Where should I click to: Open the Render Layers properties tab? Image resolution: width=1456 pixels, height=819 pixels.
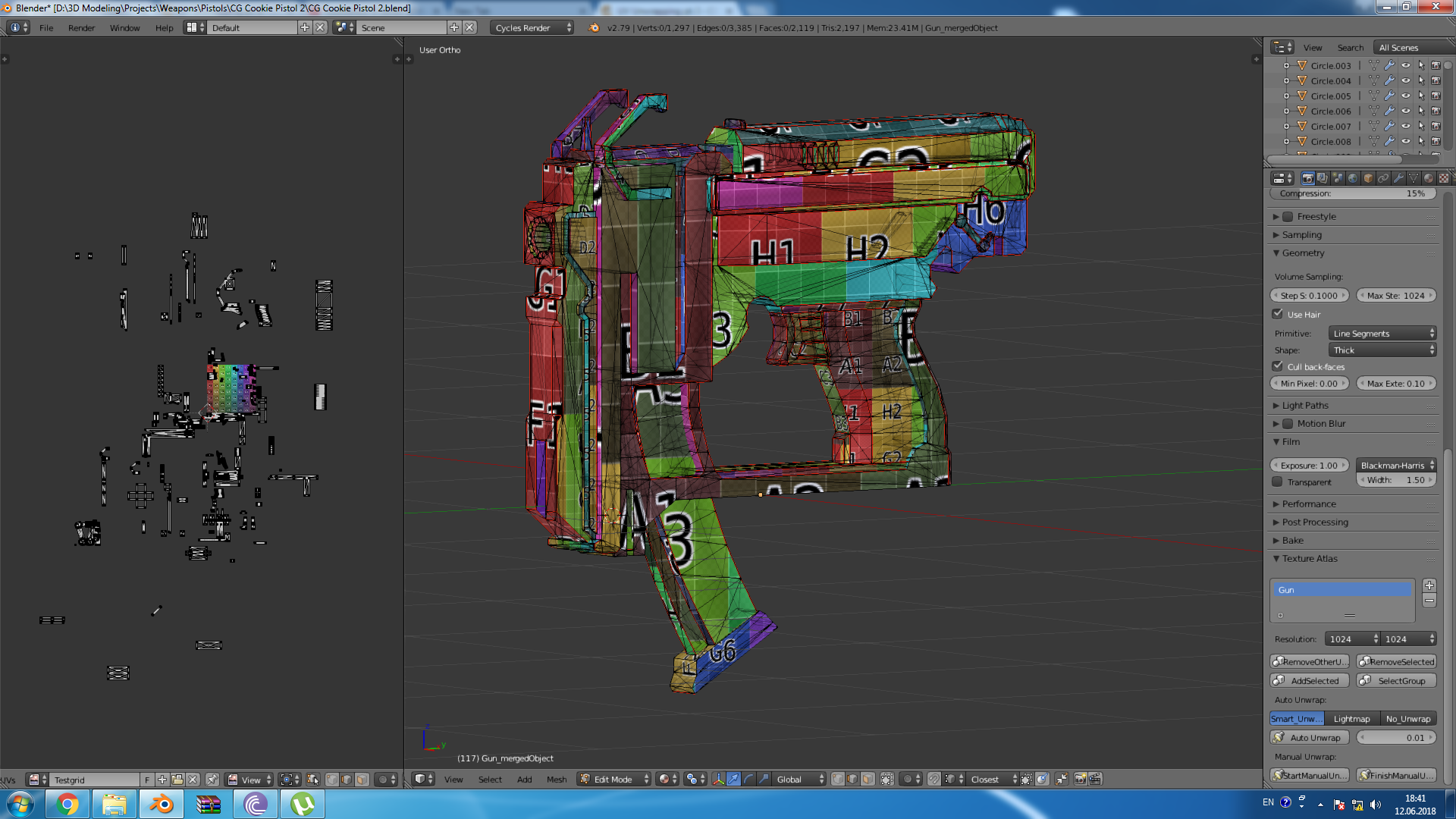(x=1323, y=178)
